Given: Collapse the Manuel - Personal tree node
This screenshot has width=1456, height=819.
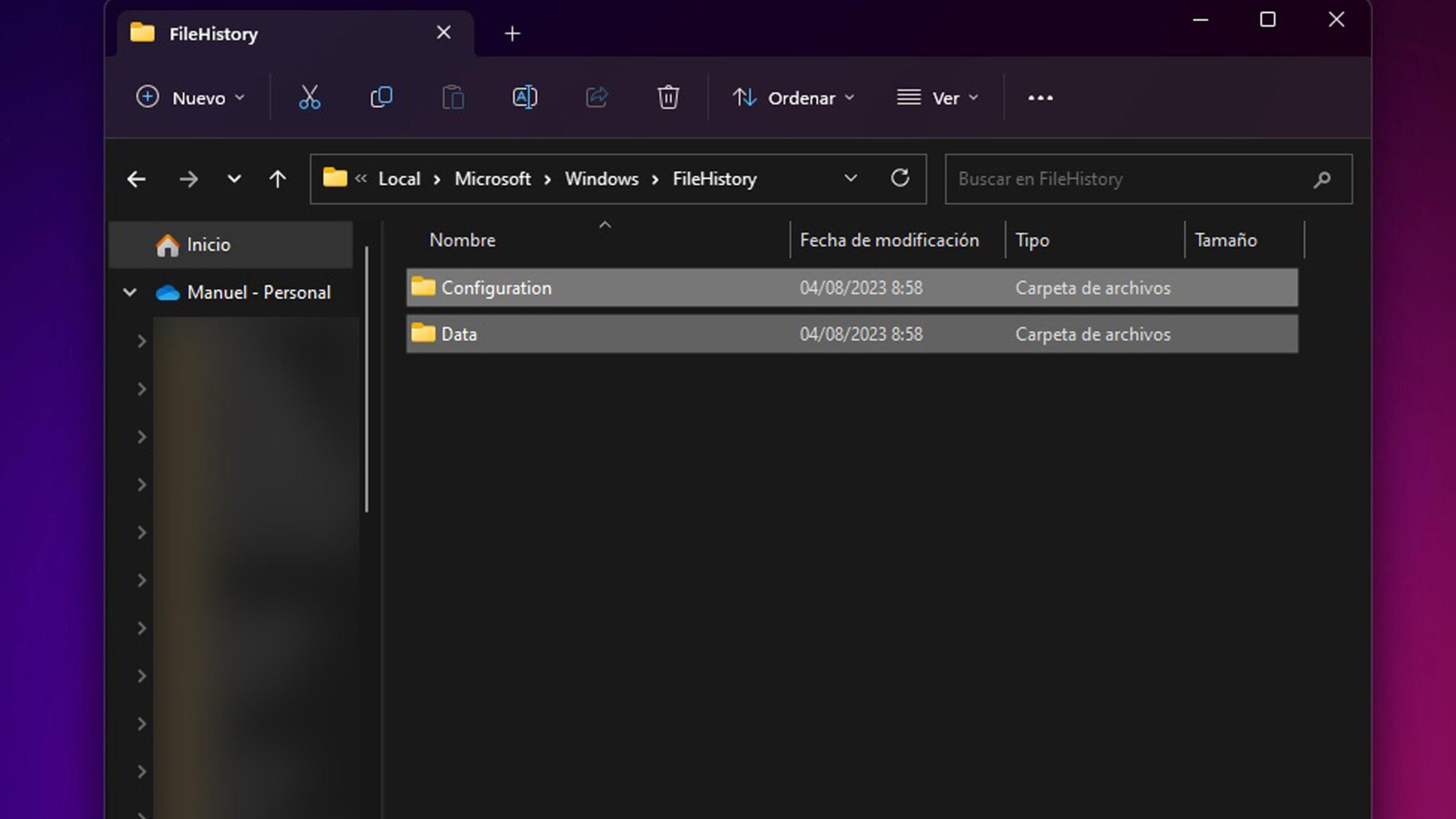Looking at the screenshot, I should pyautogui.click(x=130, y=292).
